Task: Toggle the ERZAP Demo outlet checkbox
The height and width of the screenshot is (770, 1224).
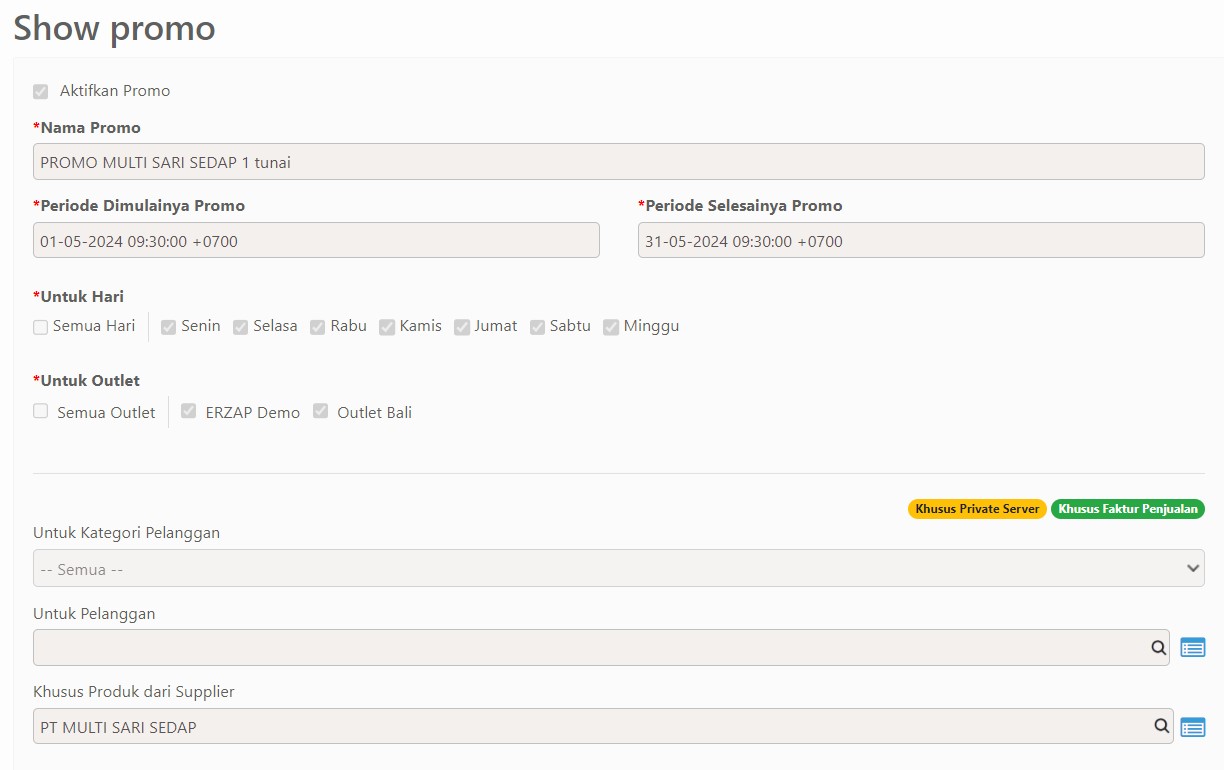Action: (189, 411)
